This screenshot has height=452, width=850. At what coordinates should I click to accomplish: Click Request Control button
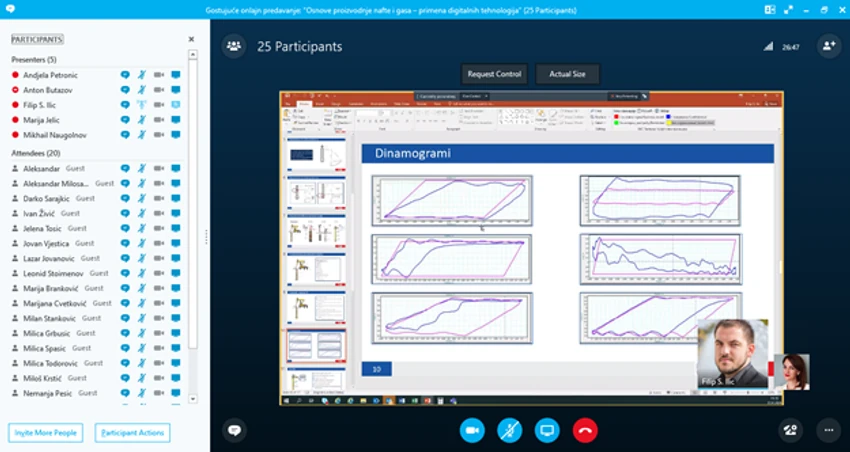(x=494, y=74)
